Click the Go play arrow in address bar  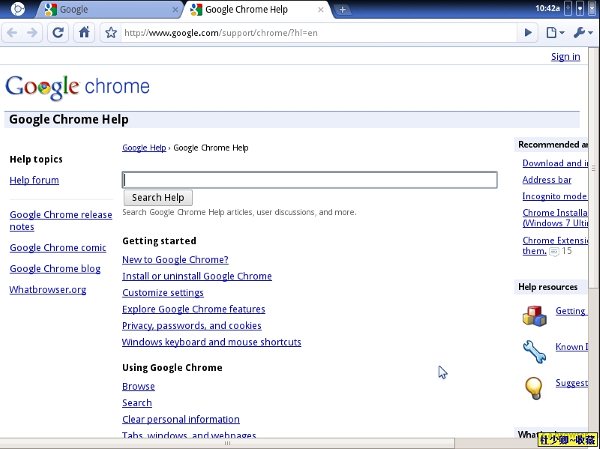tap(528, 33)
